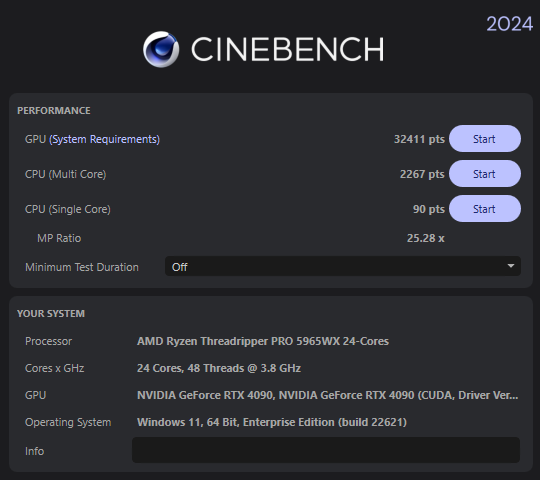This screenshot has width=540, height=480.
Task: Open the Minimum Test Duration dropdown
Action: [343, 267]
